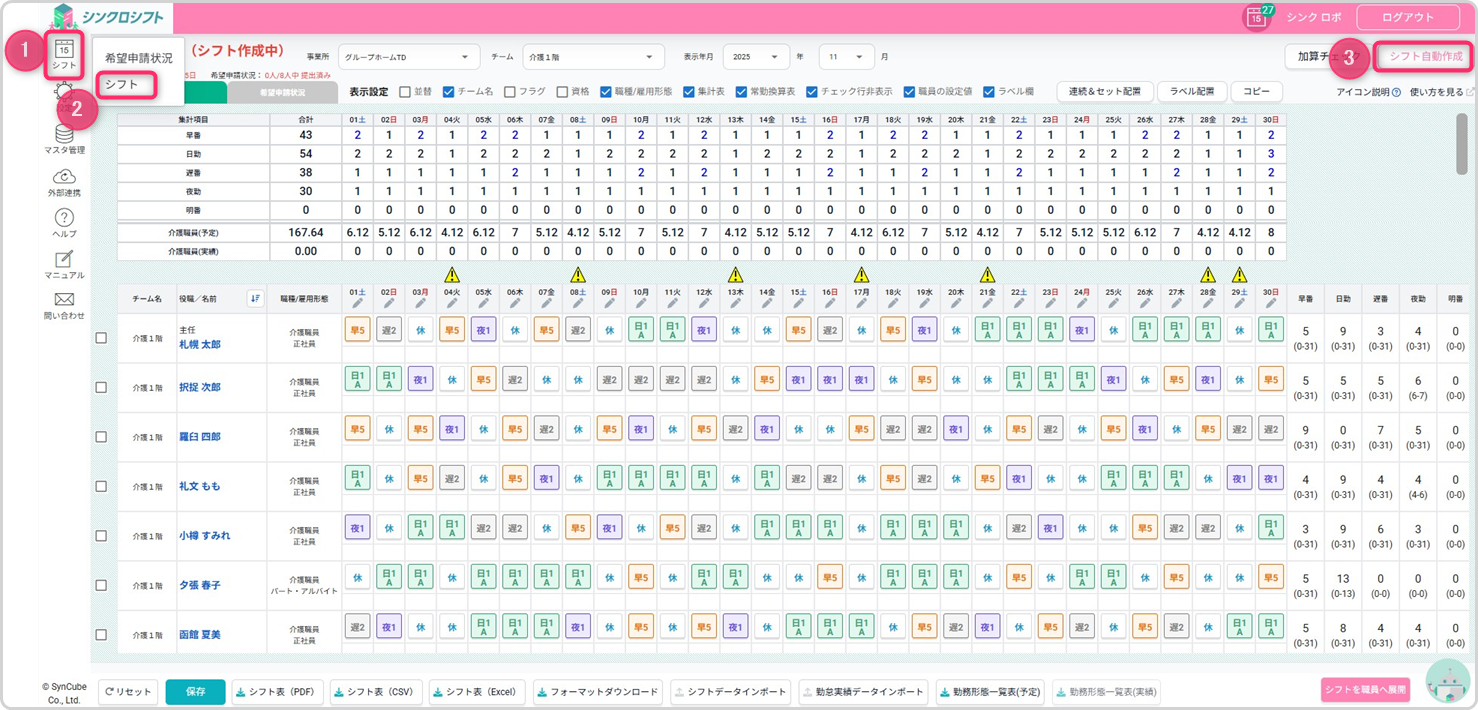
Task: Open the シフト calendar icon in the sidebar
Action: point(64,51)
